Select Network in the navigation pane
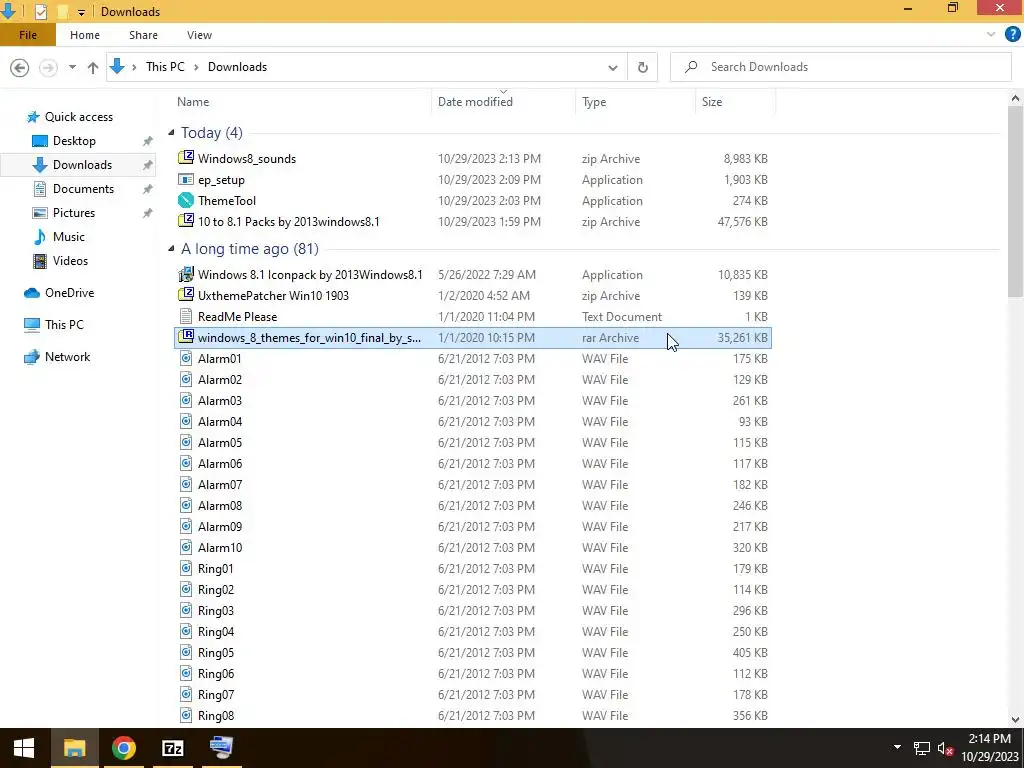The height and width of the screenshot is (768, 1024). [x=67, y=357]
